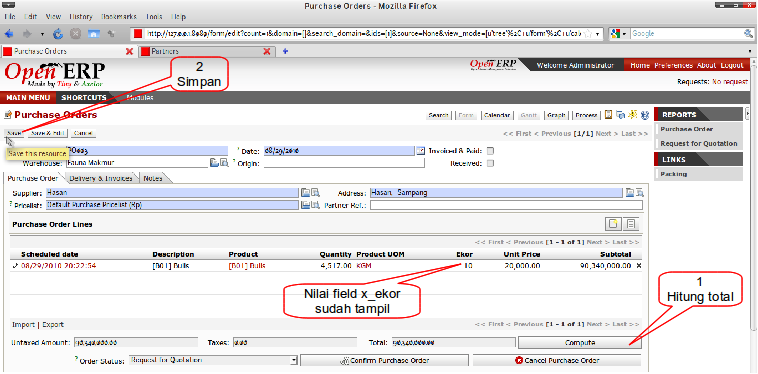758x374 pixels.
Task: Click the Cancel button
Action: click(83, 133)
